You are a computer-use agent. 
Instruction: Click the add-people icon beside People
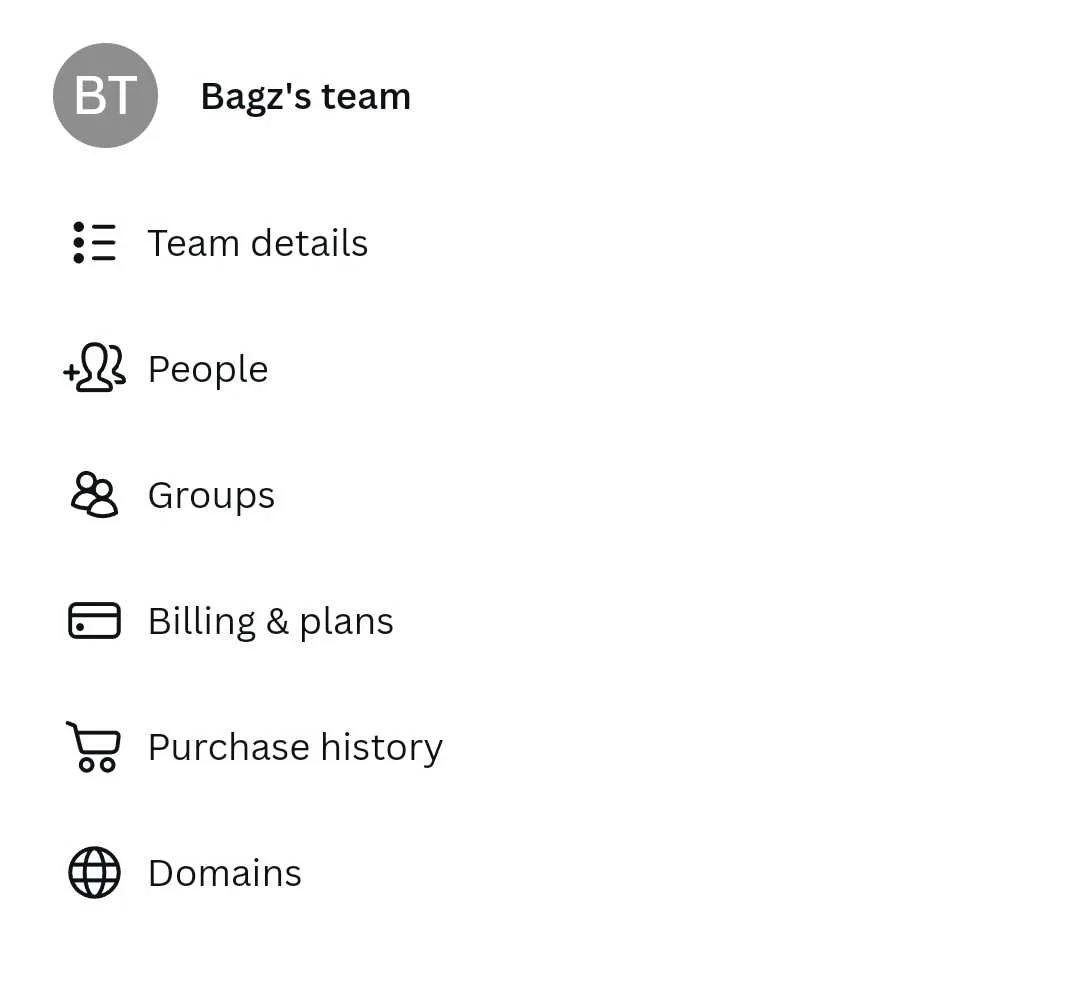pos(94,368)
